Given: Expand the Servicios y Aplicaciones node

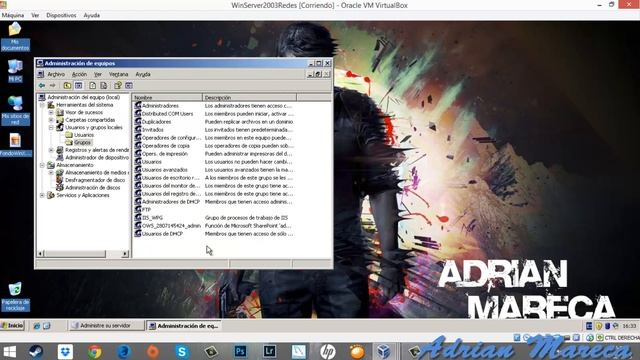Looking at the screenshot, I should [x=42, y=195].
